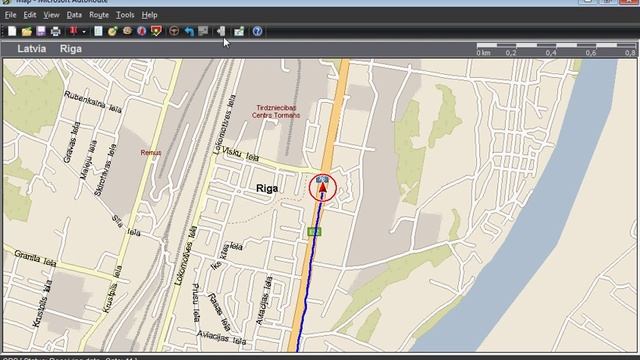
Task: Open Help via the question mark icon
Action: coord(257,31)
